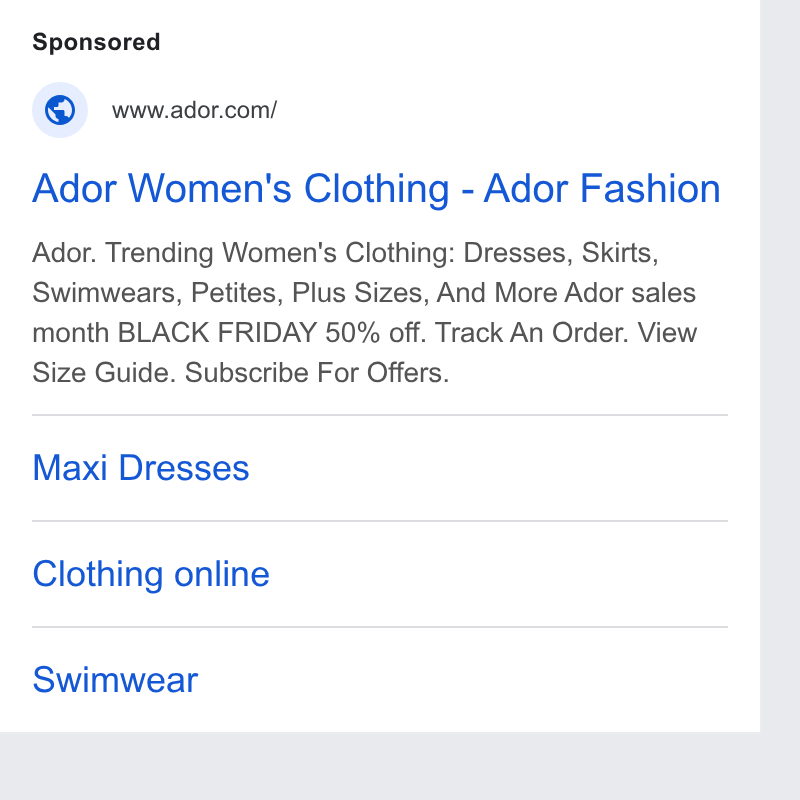Image resolution: width=800 pixels, height=800 pixels.
Task: Click the Sponsored label
Action: tap(96, 42)
